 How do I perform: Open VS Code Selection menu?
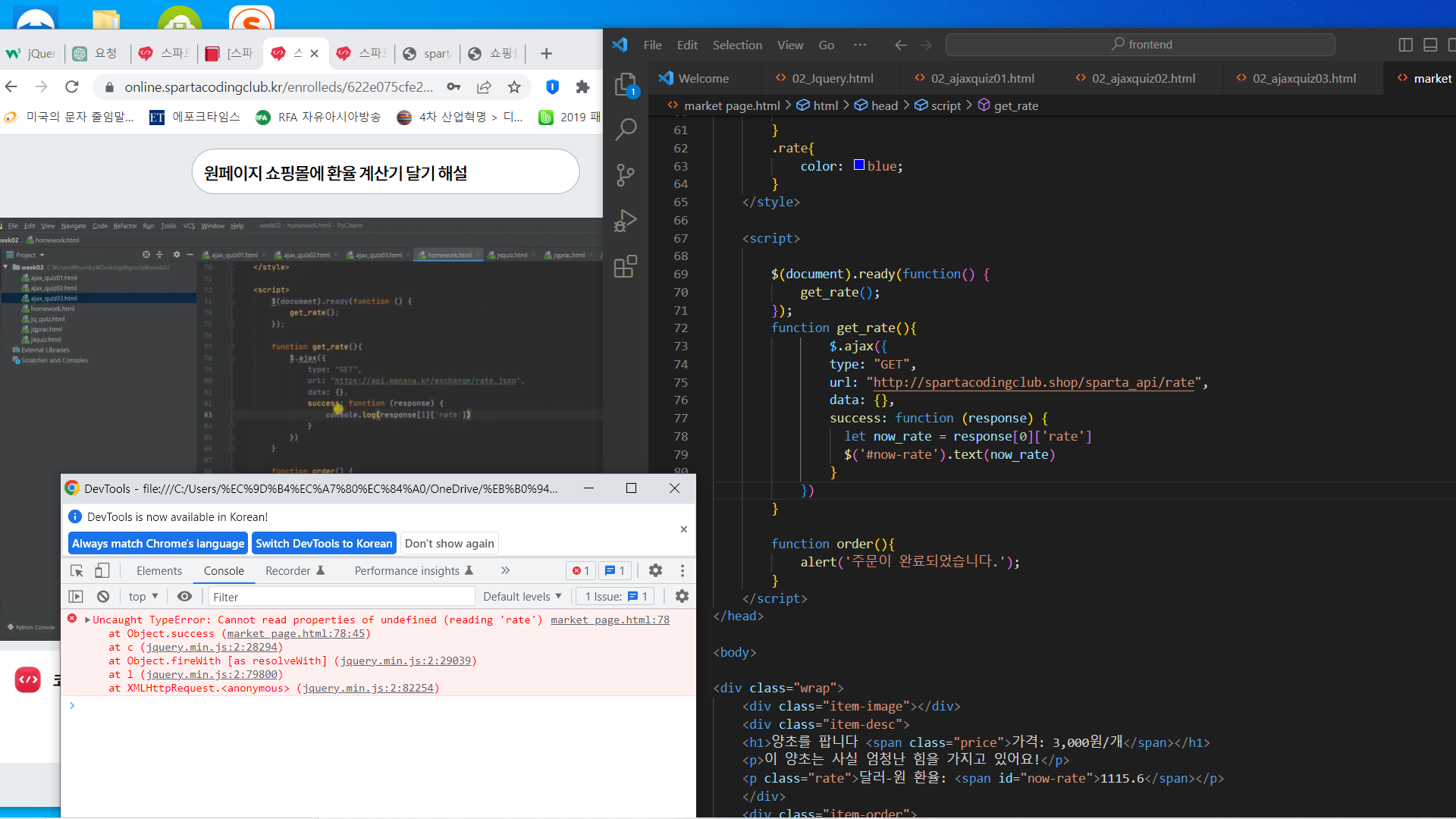tap(737, 45)
